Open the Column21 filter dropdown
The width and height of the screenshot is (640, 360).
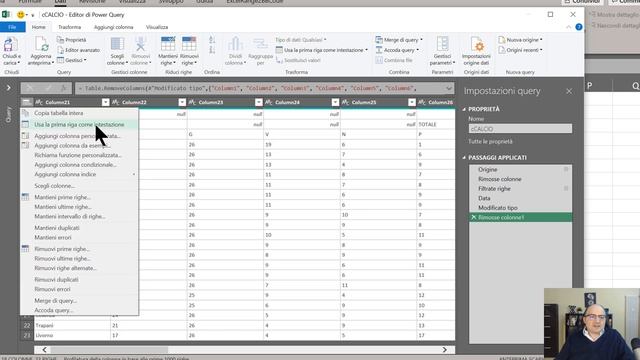(105, 102)
